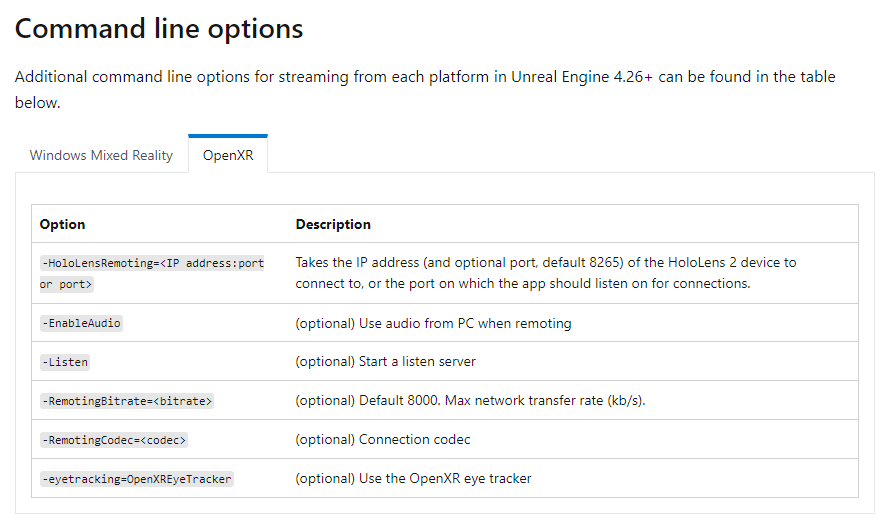
Task: Click the -Listen option code
Action: 65,362
